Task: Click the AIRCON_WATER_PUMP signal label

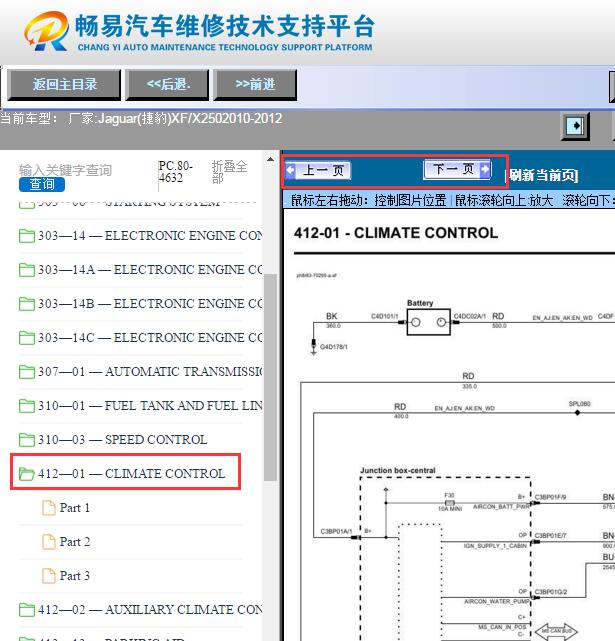Action: tap(497, 601)
